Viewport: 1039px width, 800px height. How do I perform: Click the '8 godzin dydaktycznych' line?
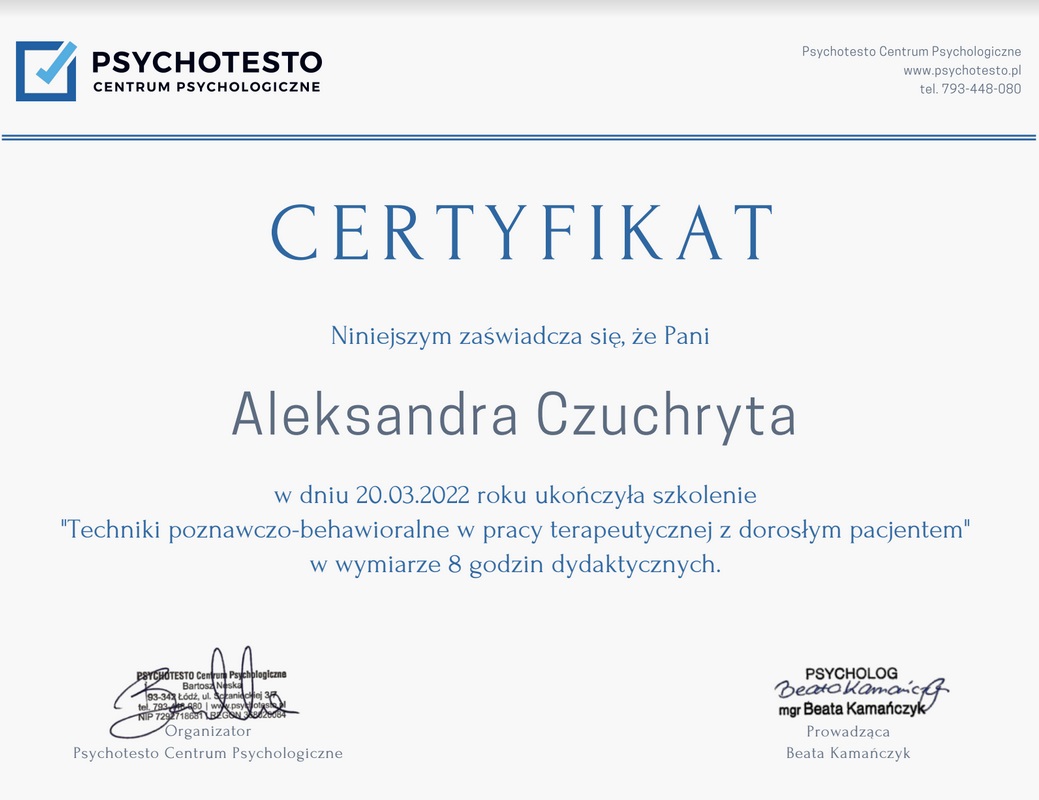pos(515,564)
